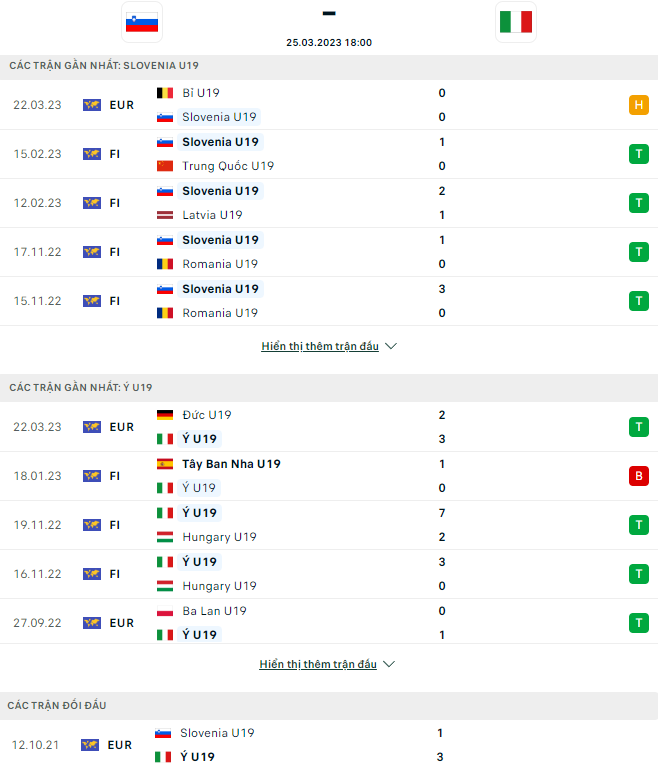Expand more Ý U19 matches chevron
This screenshot has height=769, width=658.
click(x=389, y=664)
